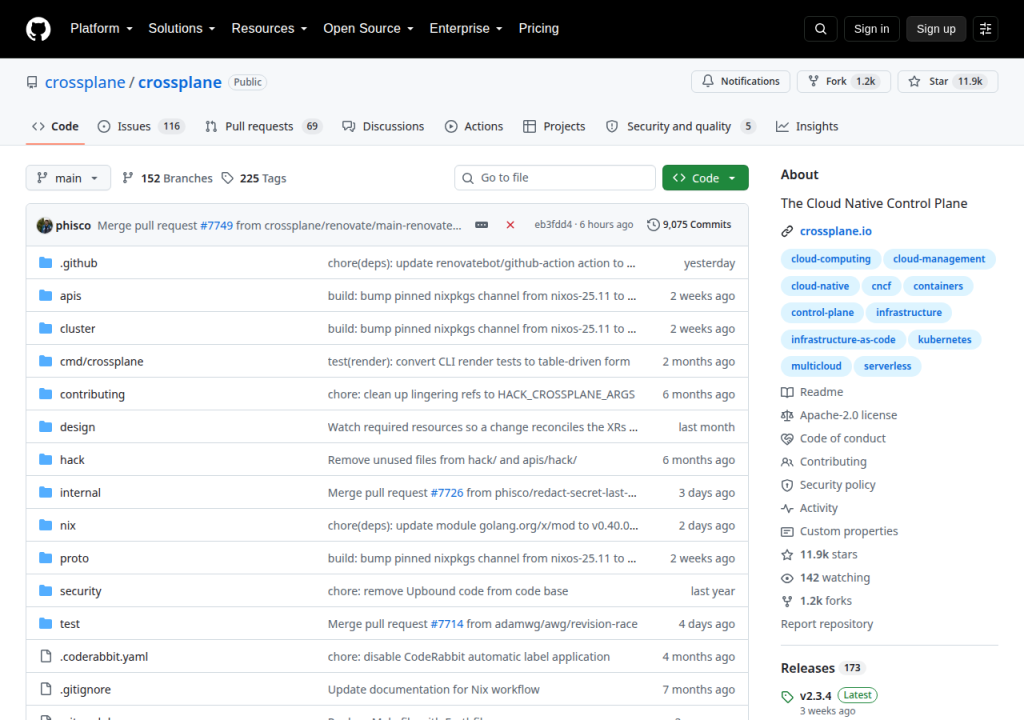The width and height of the screenshot is (1024, 720).
Task: Click phisco's avatar in commit row
Action: (44, 225)
